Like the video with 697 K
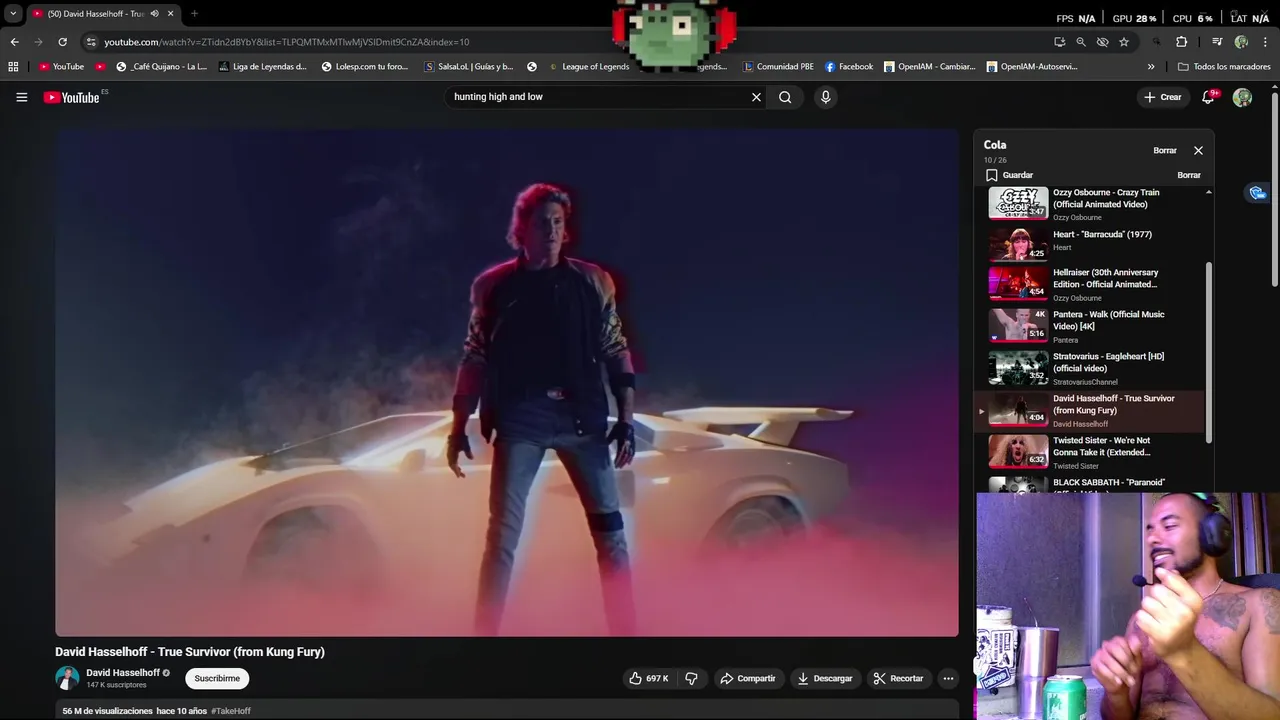Screen dimensions: 1280x720 (648, 678)
